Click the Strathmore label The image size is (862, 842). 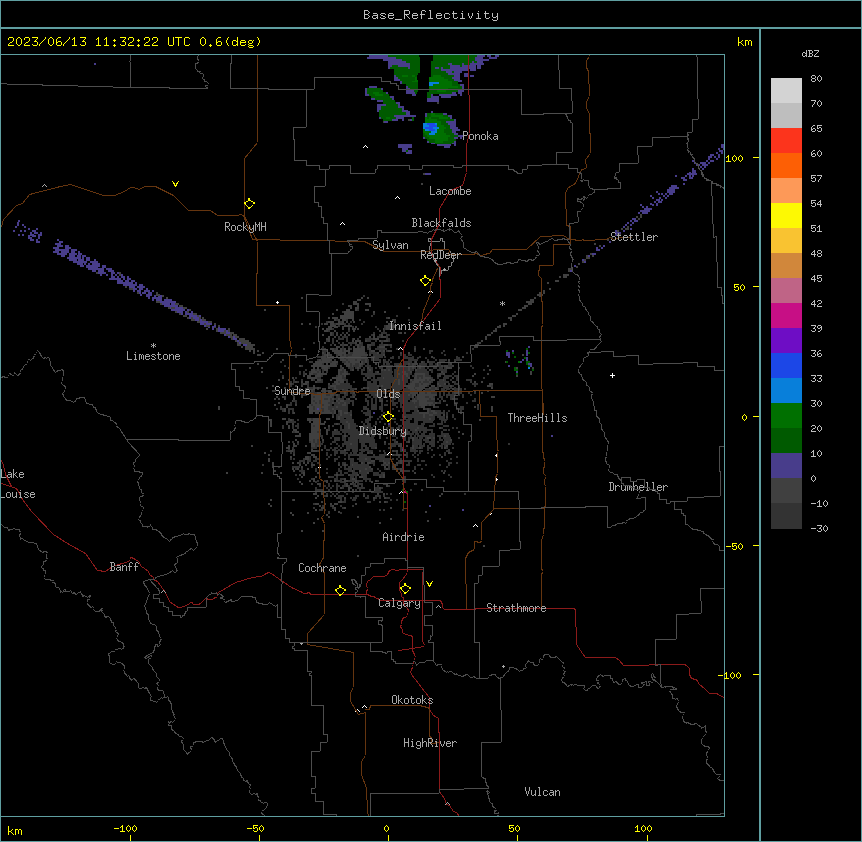tap(516, 608)
